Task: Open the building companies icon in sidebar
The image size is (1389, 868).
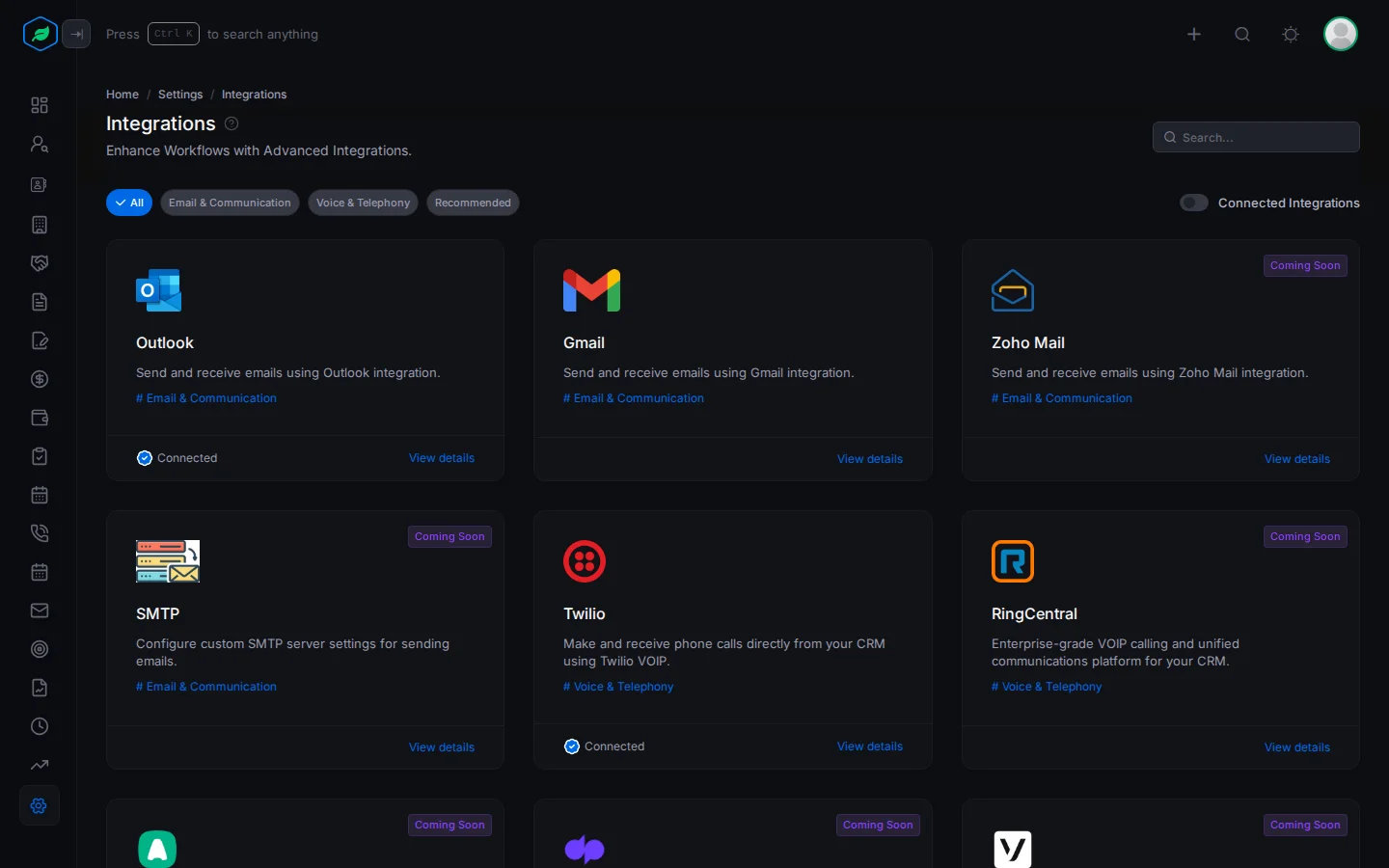Action: [x=40, y=225]
